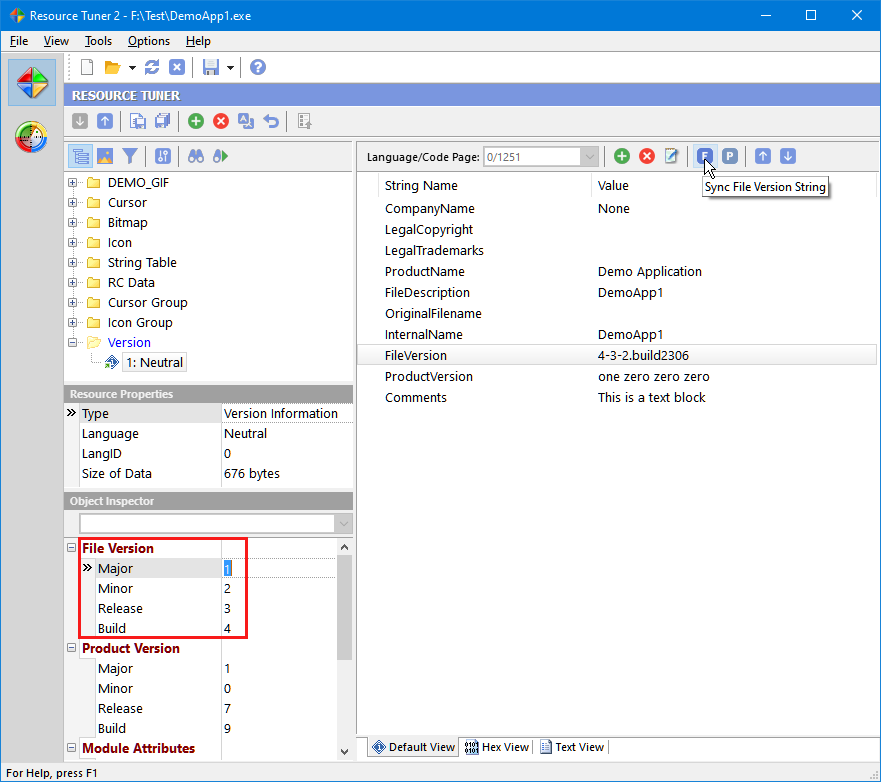Switch to the Hex View tab
This screenshot has height=782, width=881.
click(497, 747)
